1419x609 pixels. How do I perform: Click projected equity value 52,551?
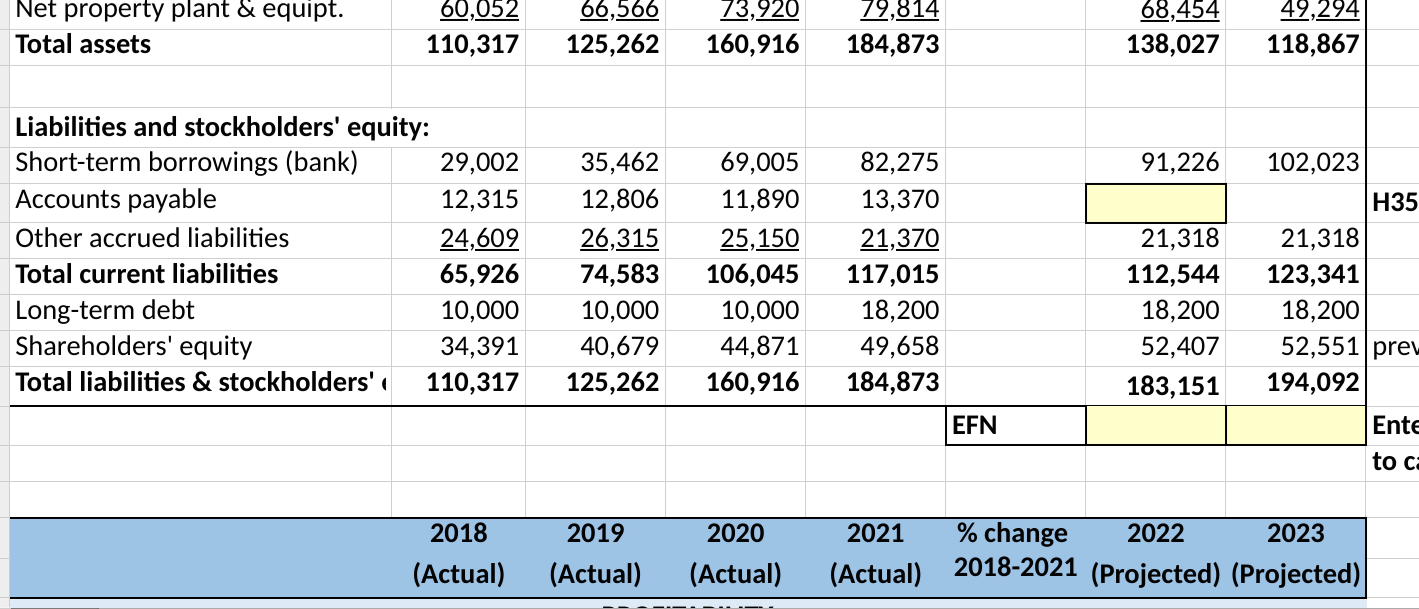[1320, 346]
